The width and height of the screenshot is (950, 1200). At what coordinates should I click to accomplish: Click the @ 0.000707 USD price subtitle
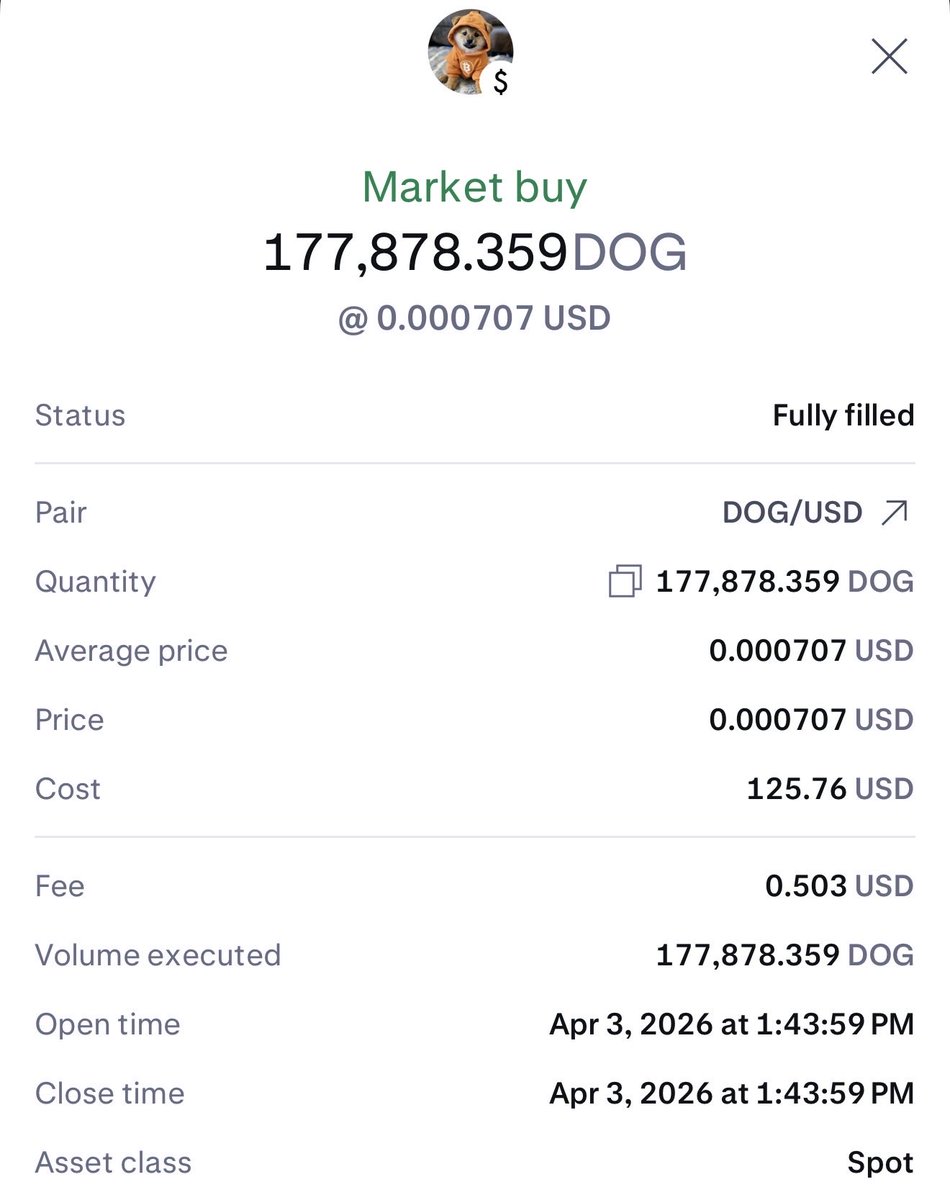coord(474,319)
